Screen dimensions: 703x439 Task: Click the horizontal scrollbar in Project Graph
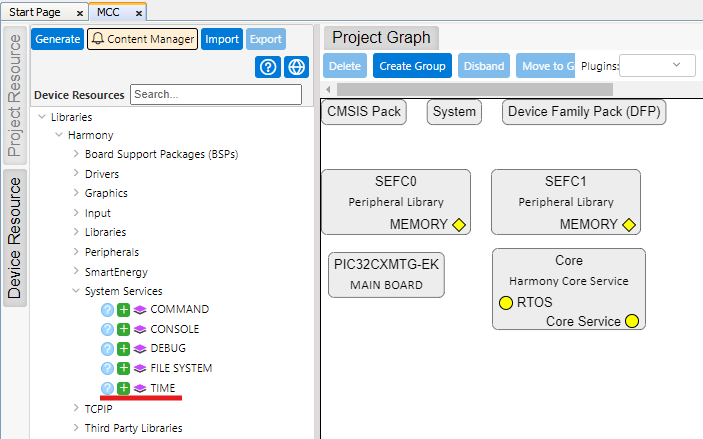coord(500,90)
